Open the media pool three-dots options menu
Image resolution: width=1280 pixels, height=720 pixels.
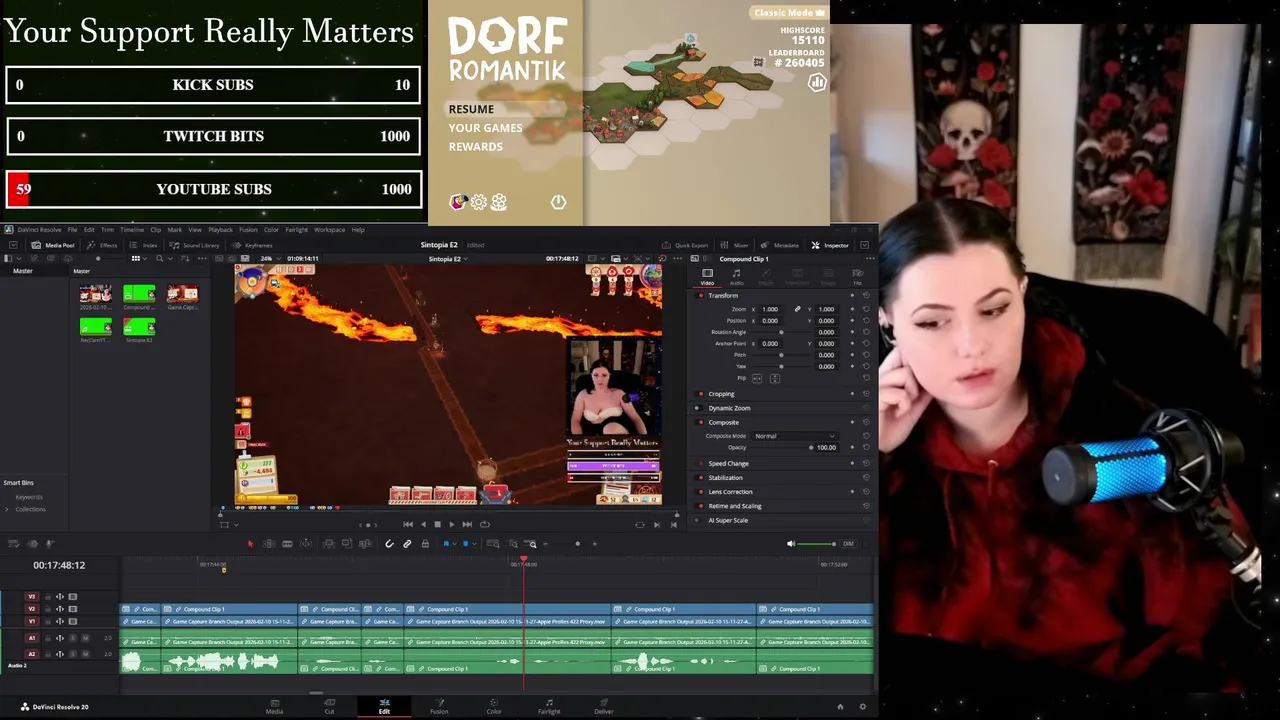click(x=202, y=259)
